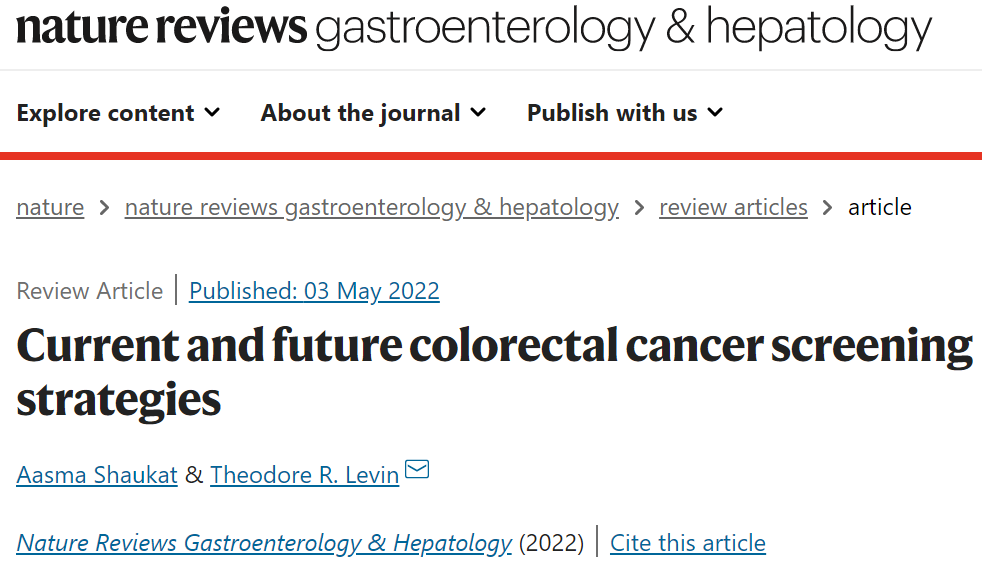Navigate to the 'review articles' breadcrumb

733,208
